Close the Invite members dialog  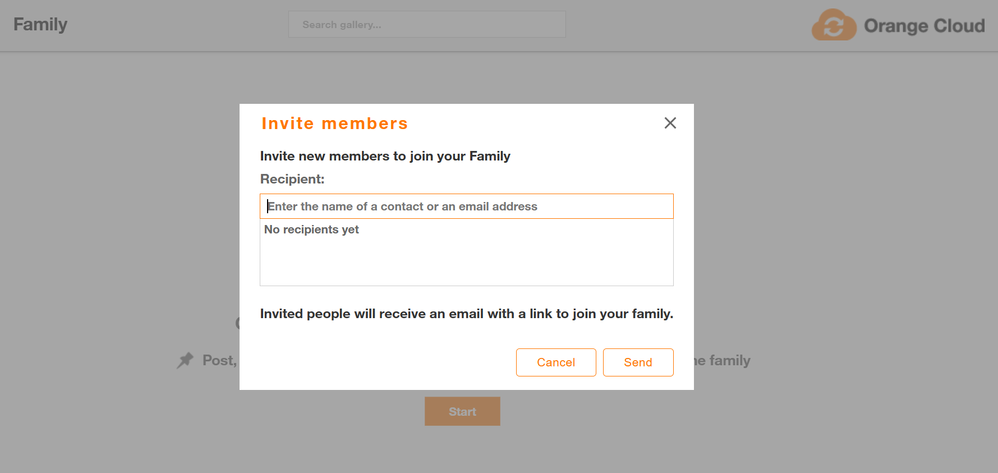point(670,123)
